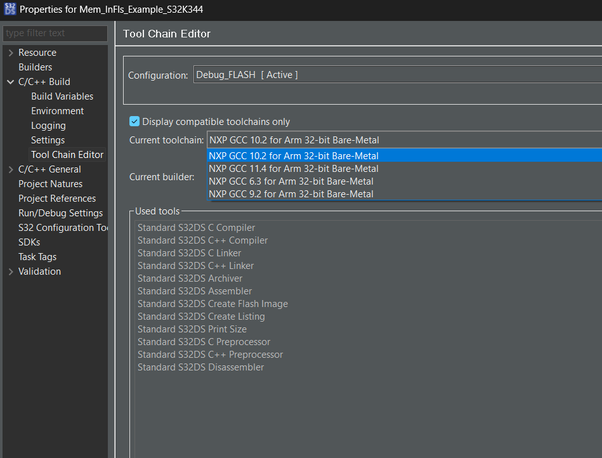Choose NXP GCC 9.2 toolchain option
The width and height of the screenshot is (602, 458).
point(404,194)
